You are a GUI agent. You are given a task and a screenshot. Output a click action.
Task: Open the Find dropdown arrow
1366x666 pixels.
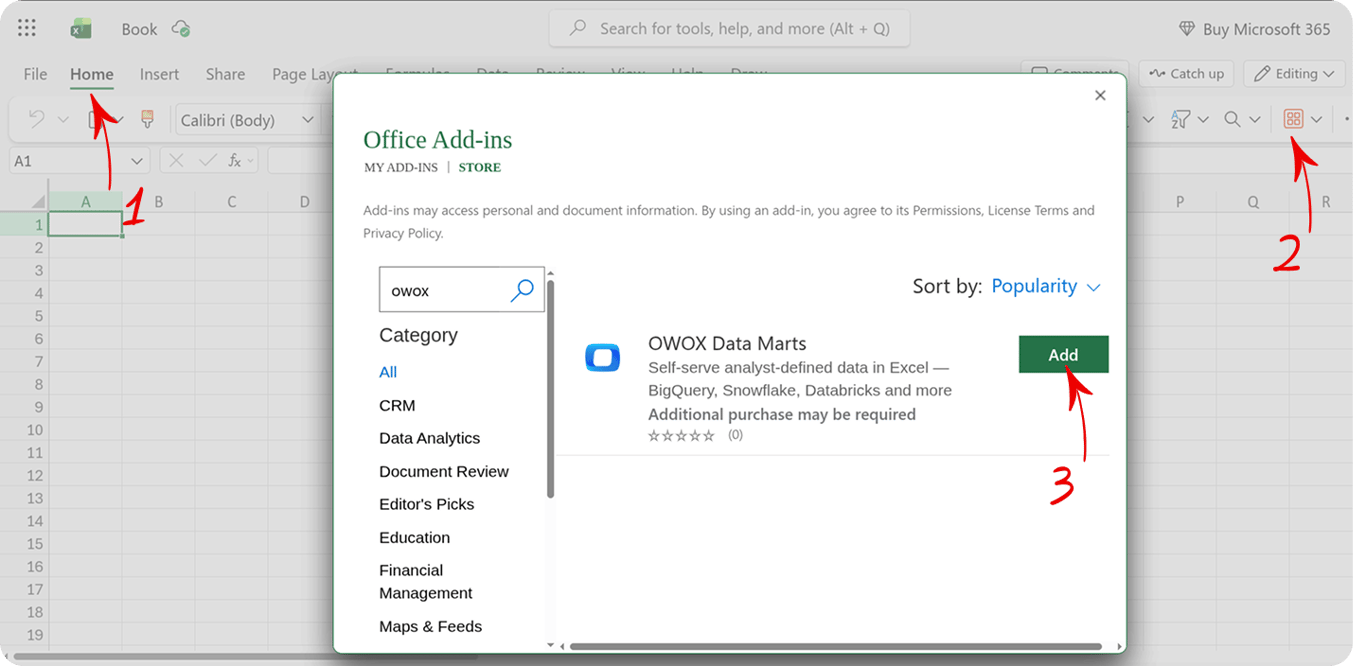1255,120
